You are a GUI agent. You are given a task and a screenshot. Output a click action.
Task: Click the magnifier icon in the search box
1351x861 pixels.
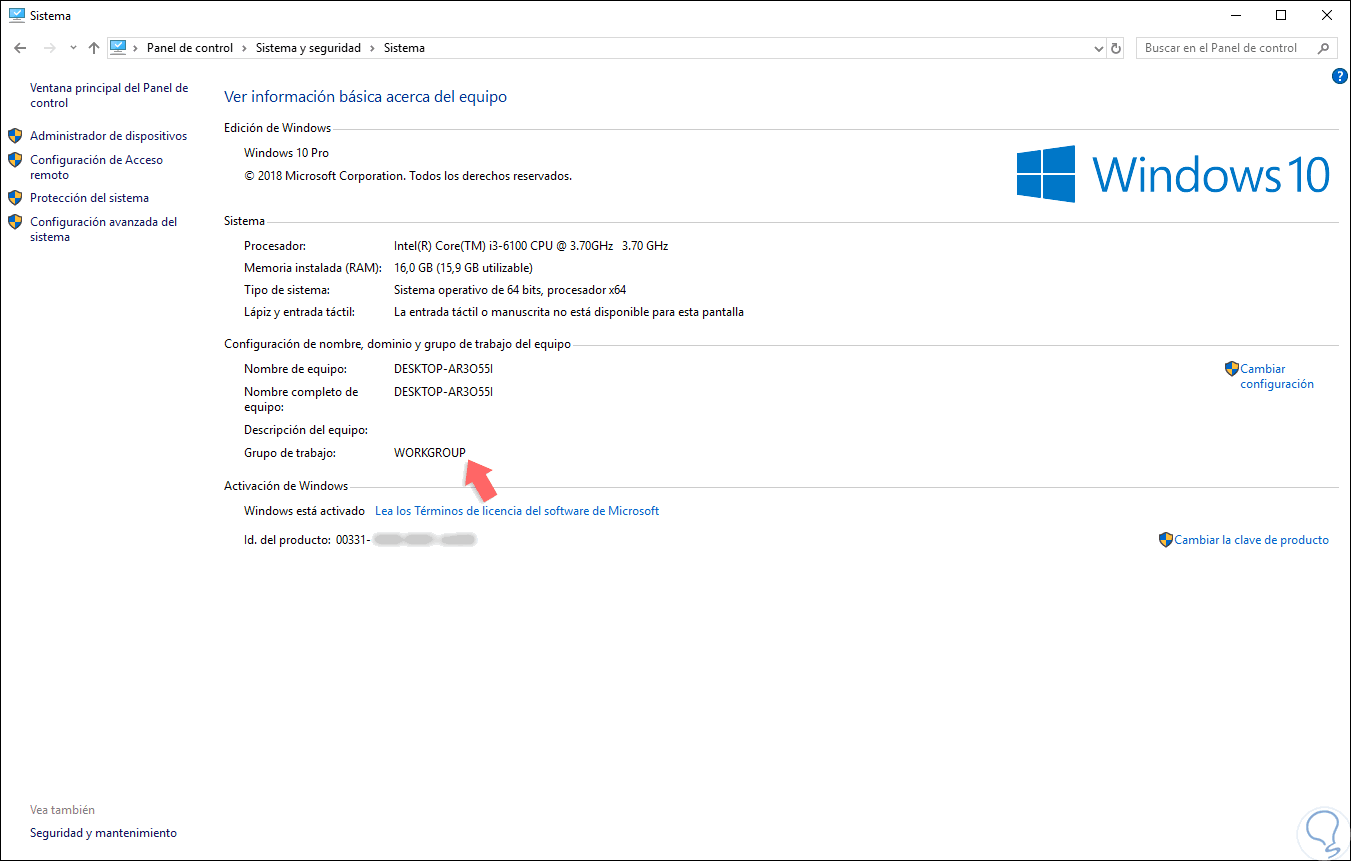(1324, 48)
